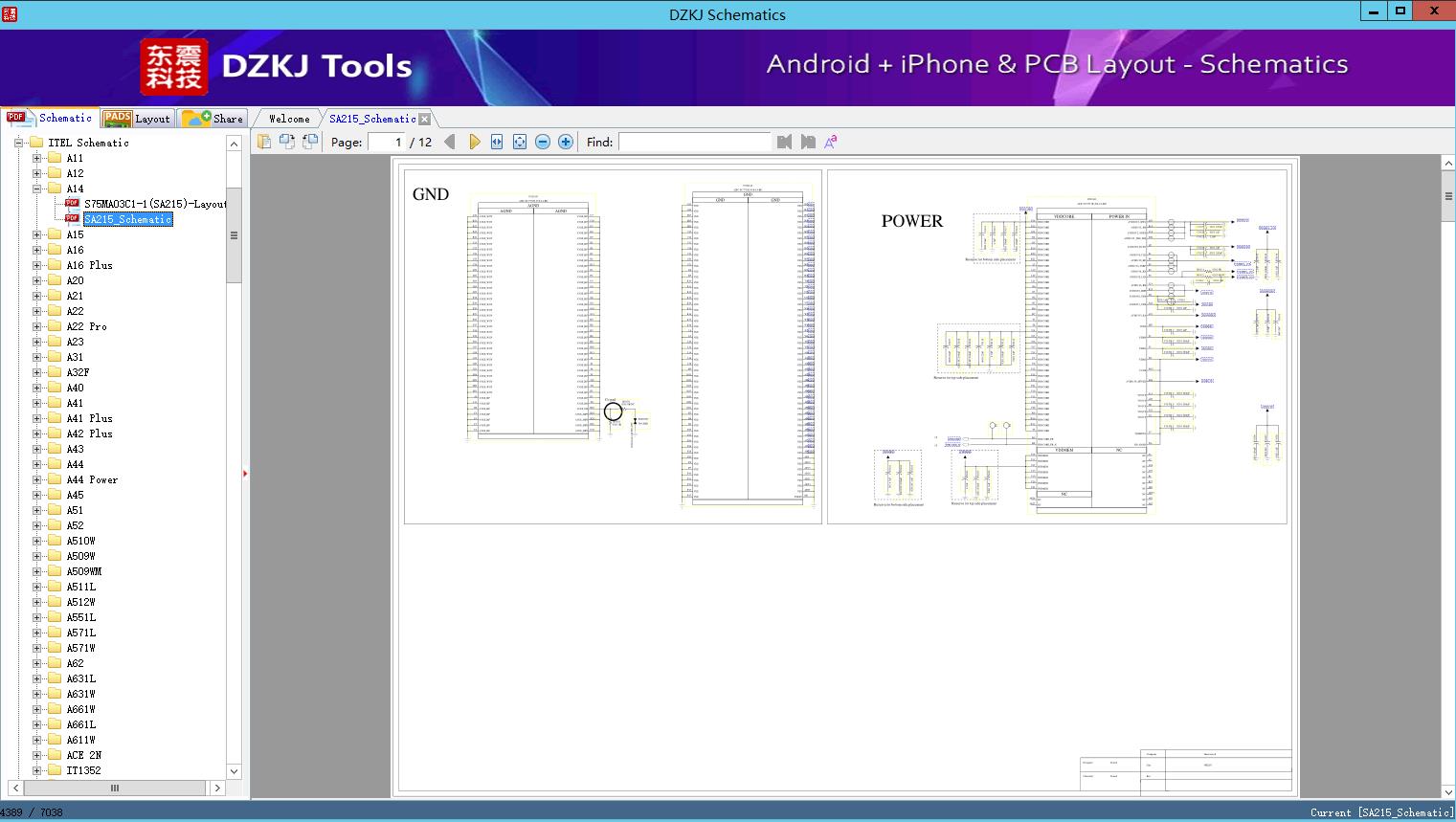Click the zoom in plus icon
The height and width of the screenshot is (822, 1456).
pos(566,142)
